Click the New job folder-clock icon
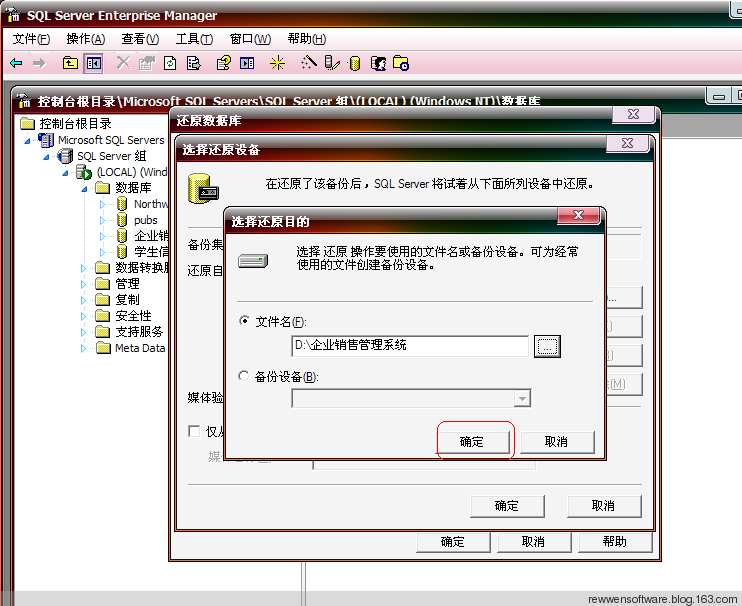Viewport: 742px width, 606px height. point(401,63)
